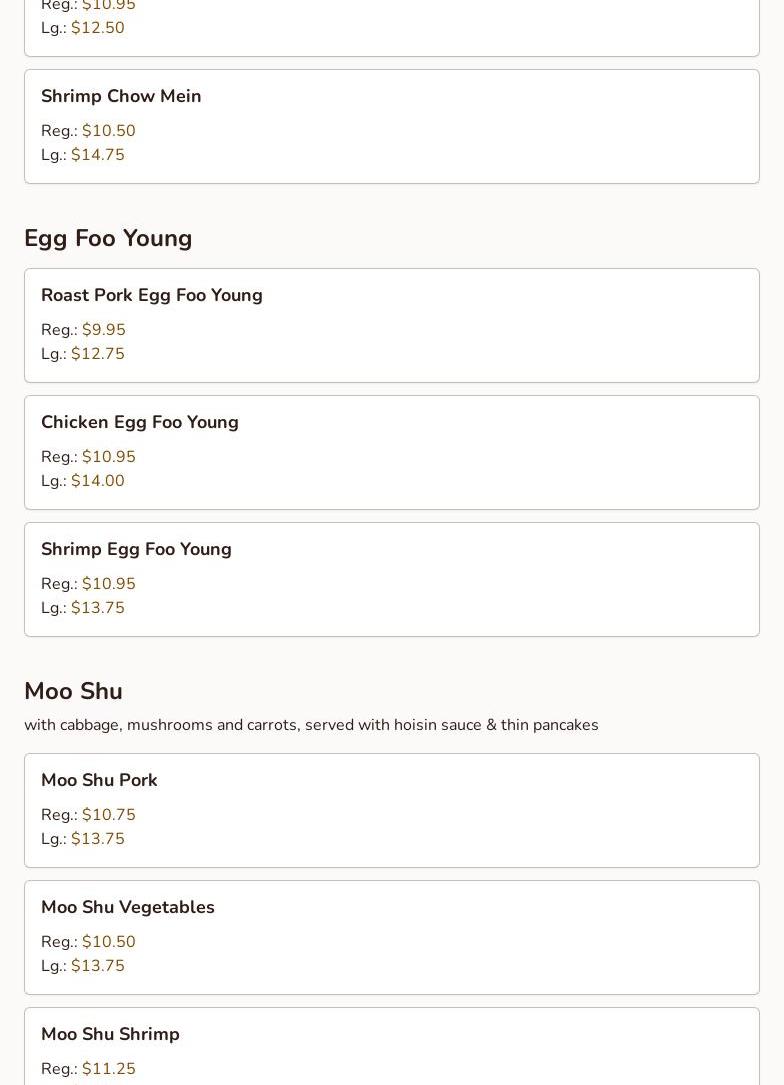Choose Moo Shu Vegetables regular price $10.50
This screenshot has width=784, height=1085.
(x=108, y=942)
